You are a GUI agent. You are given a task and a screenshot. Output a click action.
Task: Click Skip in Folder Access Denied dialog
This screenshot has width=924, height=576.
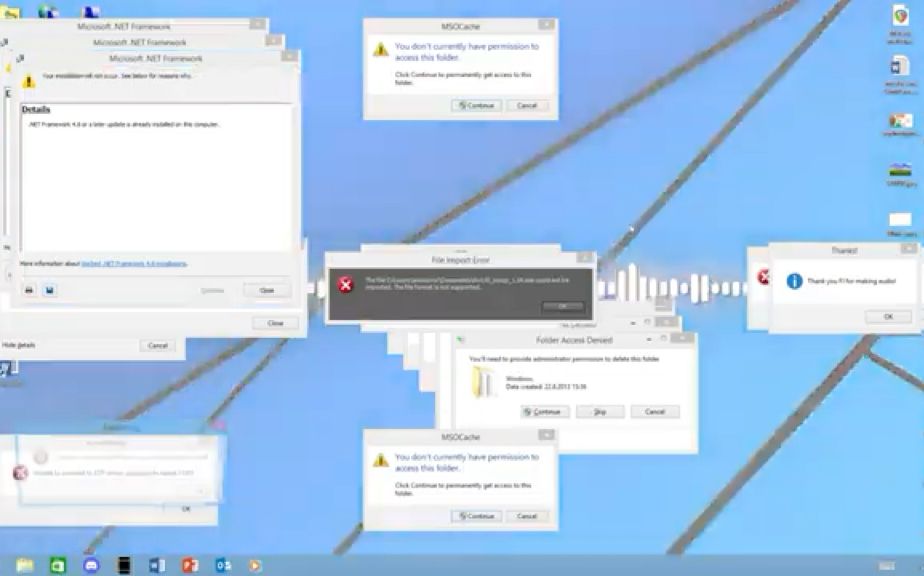600,412
